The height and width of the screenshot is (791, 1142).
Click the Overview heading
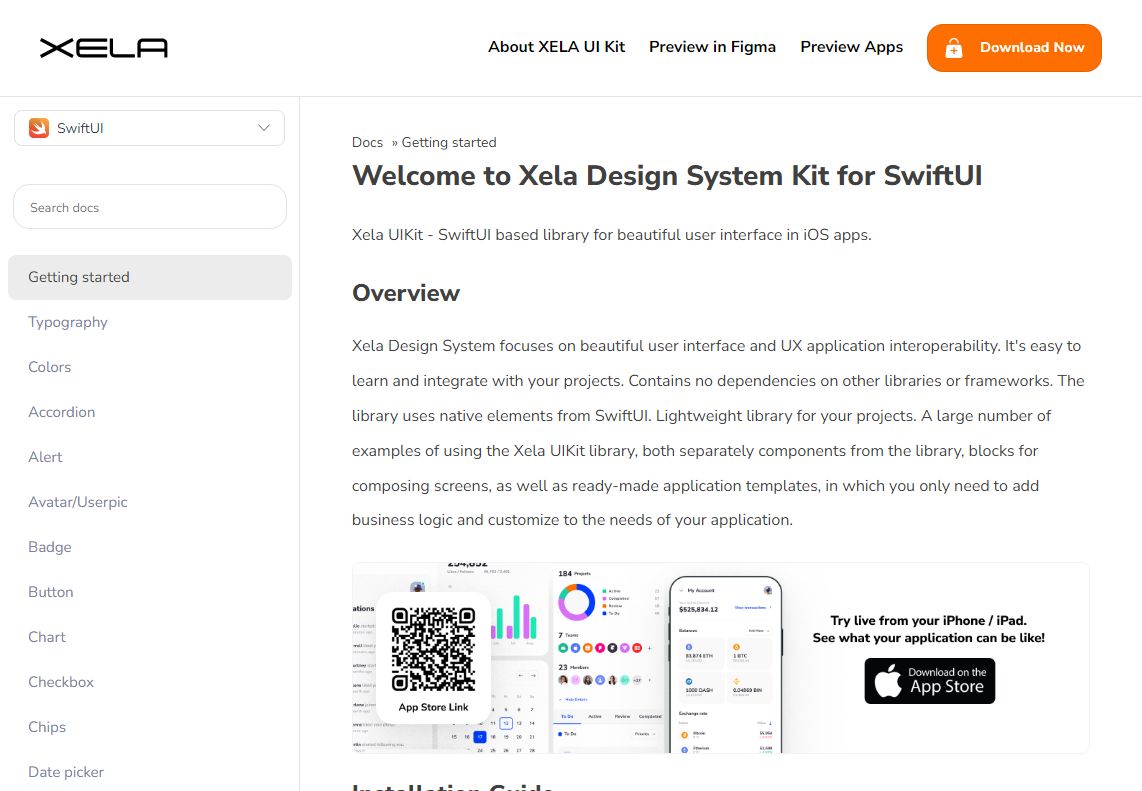[x=406, y=293]
